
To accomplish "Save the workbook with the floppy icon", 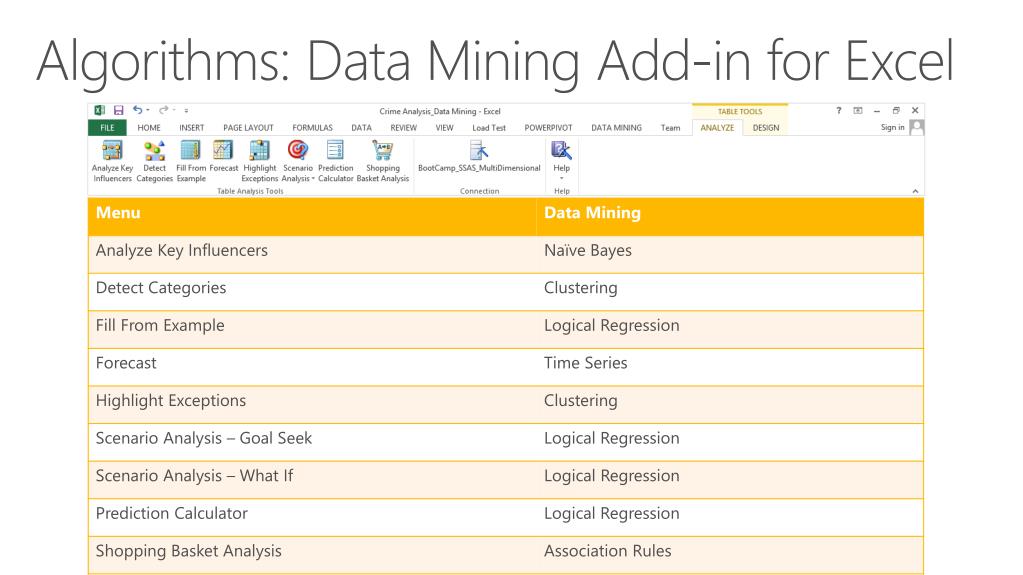I will coord(118,110).
